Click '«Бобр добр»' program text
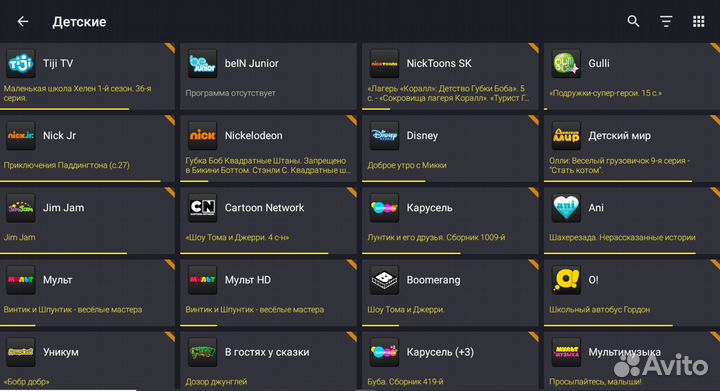720x391 pixels. pyautogui.click(x=27, y=381)
